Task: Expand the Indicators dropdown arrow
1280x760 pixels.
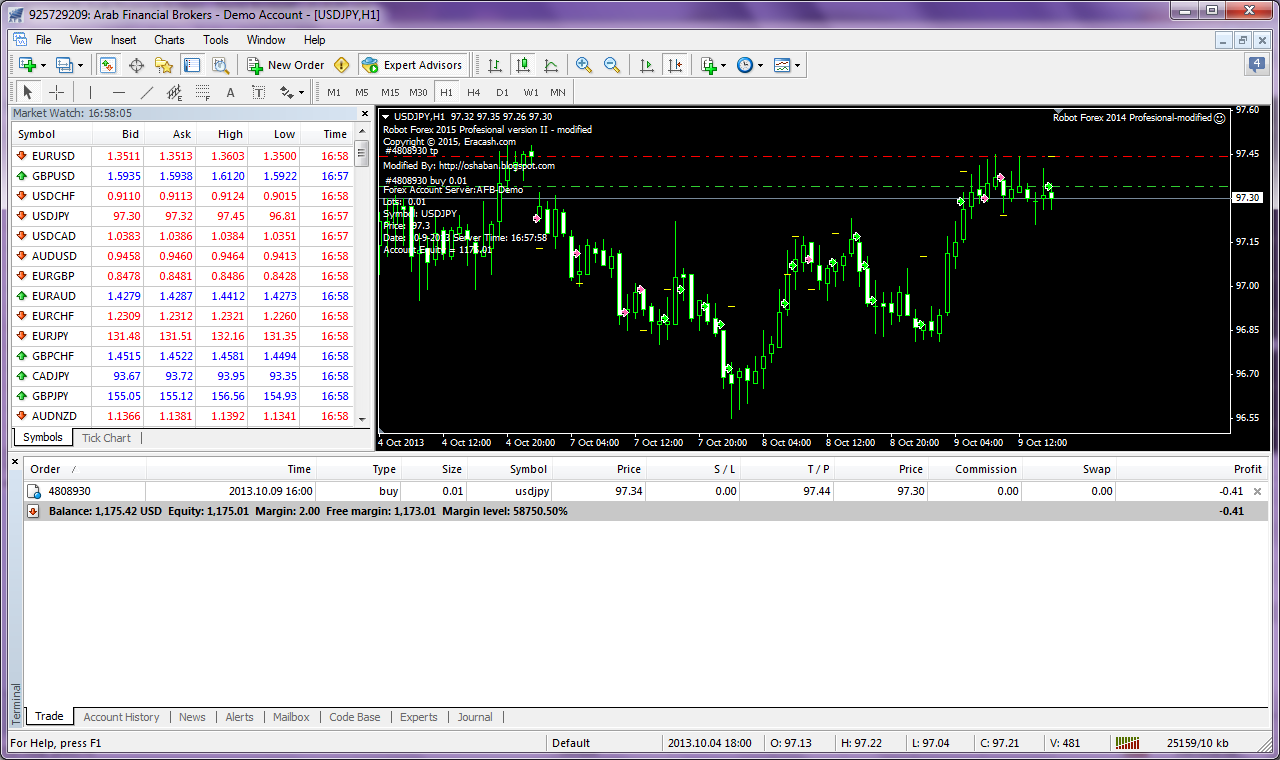Action: (x=724, y=66)
